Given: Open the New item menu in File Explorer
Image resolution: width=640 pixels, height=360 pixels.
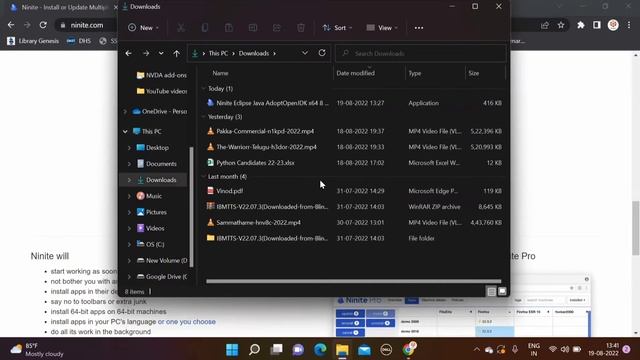Looking at the screenshot, I should 143,28.
